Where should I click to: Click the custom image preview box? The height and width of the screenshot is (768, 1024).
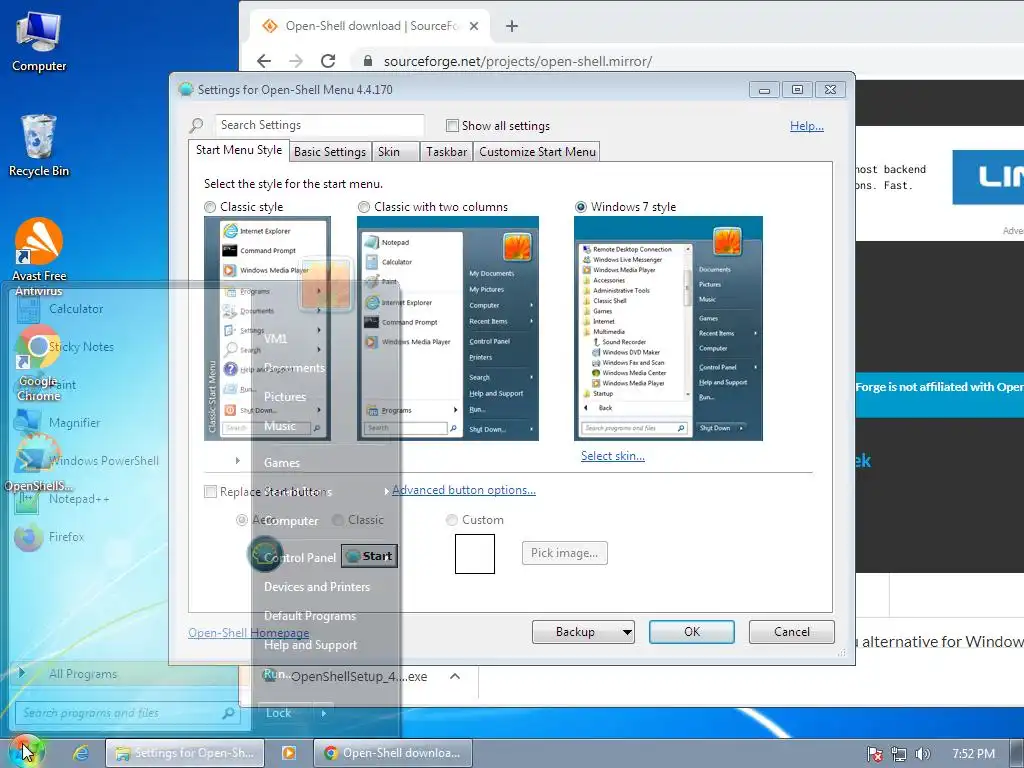pos(475,554)
